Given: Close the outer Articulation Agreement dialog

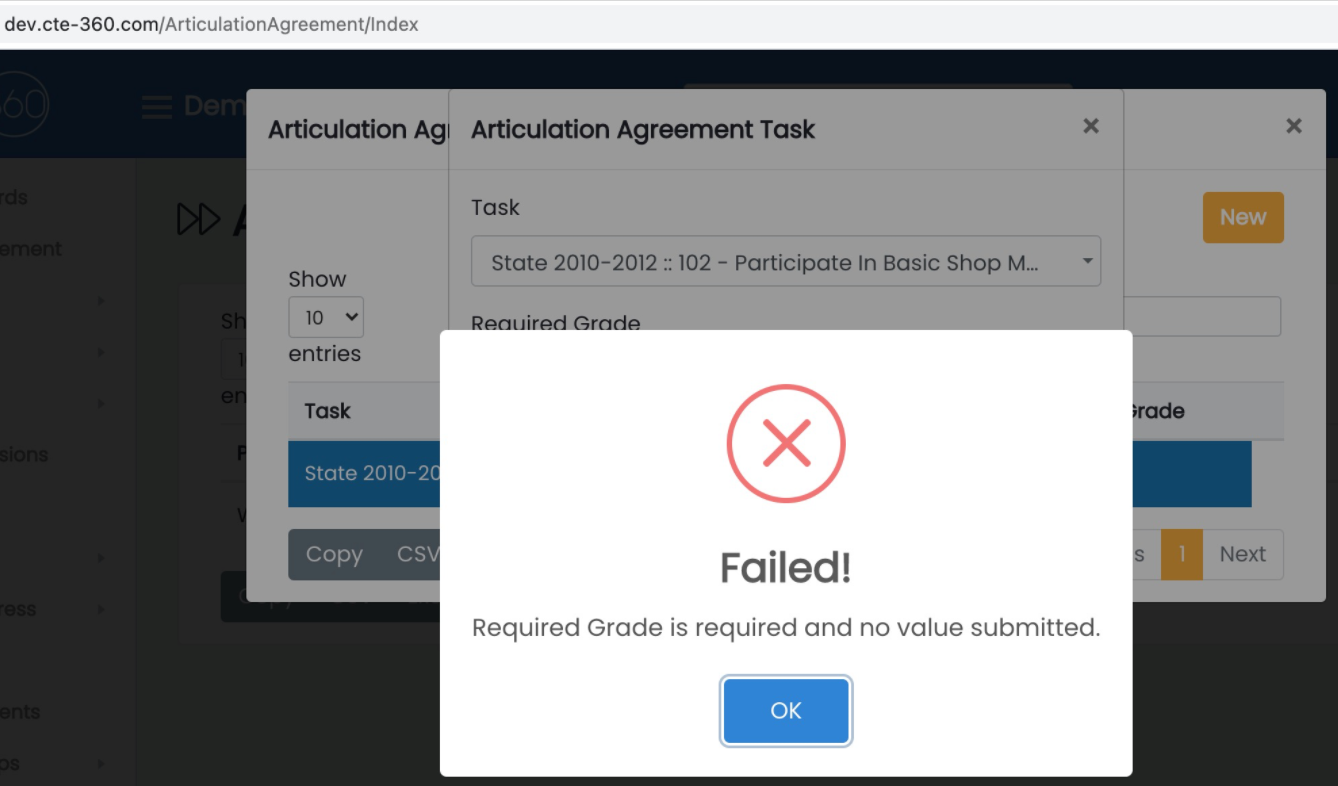Looking at the screenshot, I should 1294,126.
